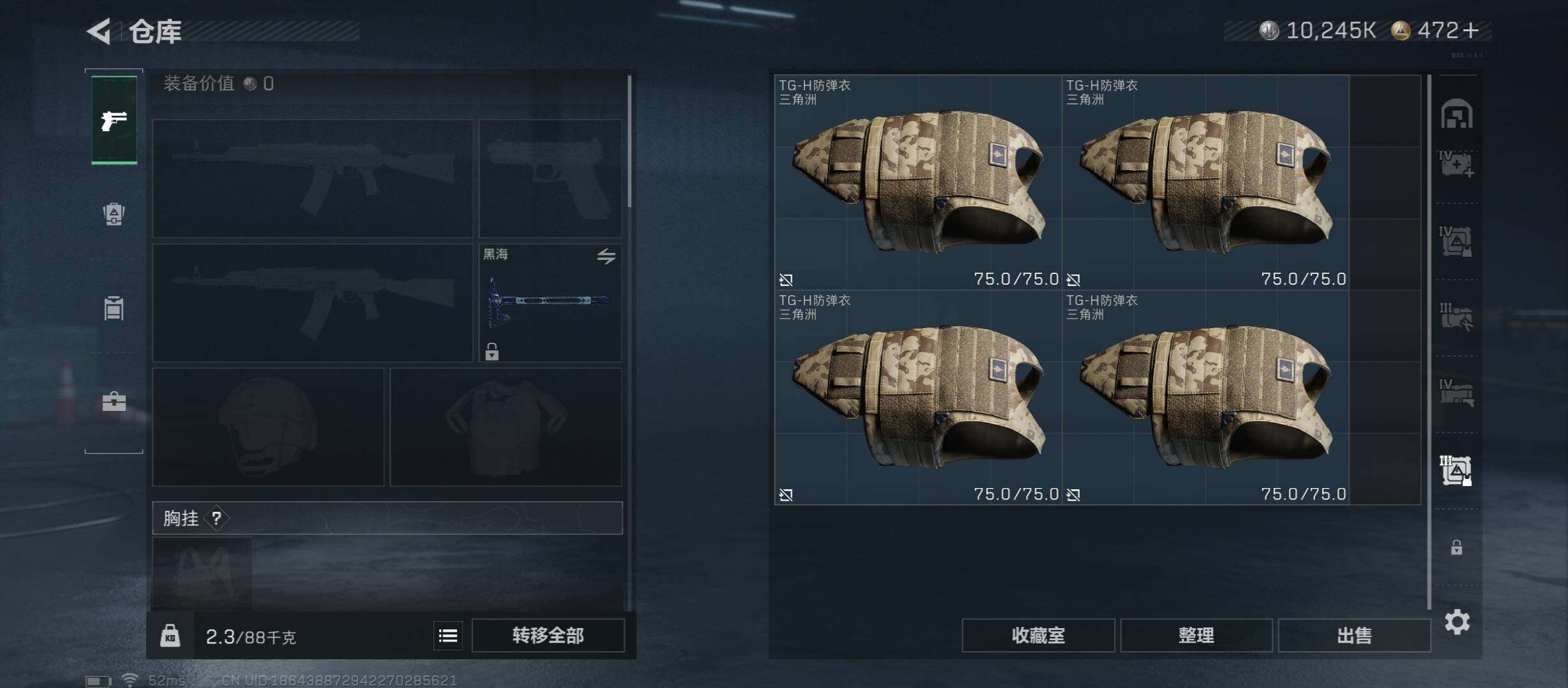1568x688 pixels.
Task: Toggle the lock on the 黑海 axe
Action: 491,351
